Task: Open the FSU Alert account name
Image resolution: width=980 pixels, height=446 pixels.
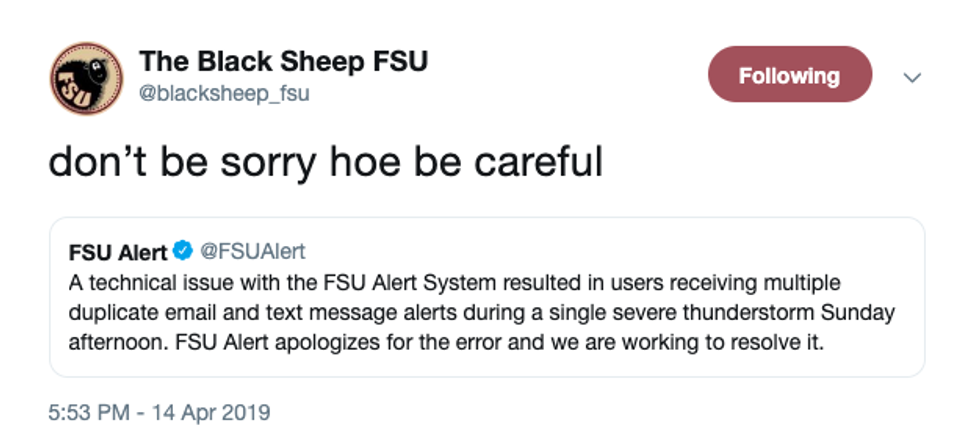Action: (117, 251)
